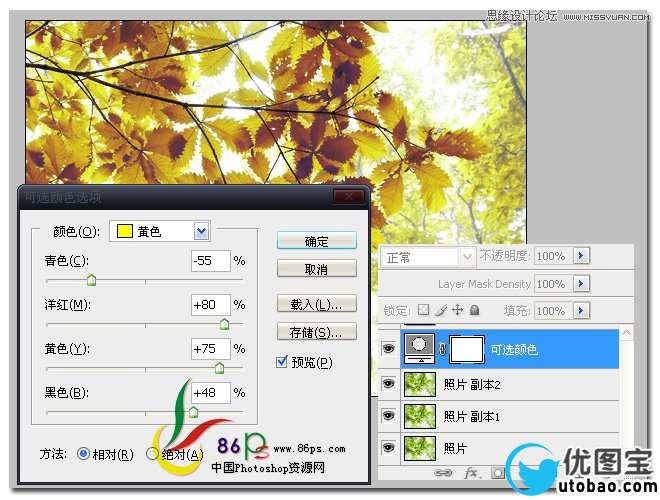Select the 照片 副本2 layer name
The height and width of the screenshot is (500, 660).
(472, 384)
